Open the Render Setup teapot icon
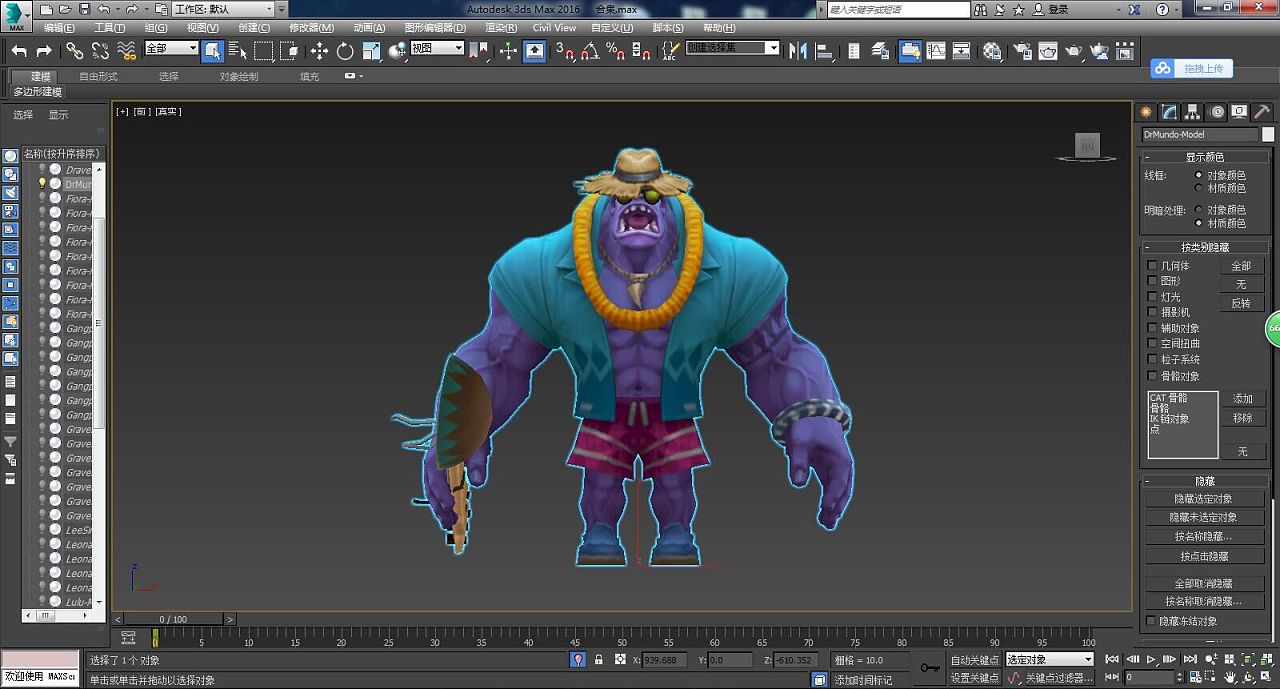This screenshot has width=1280, height=689. pos(1022,51)
